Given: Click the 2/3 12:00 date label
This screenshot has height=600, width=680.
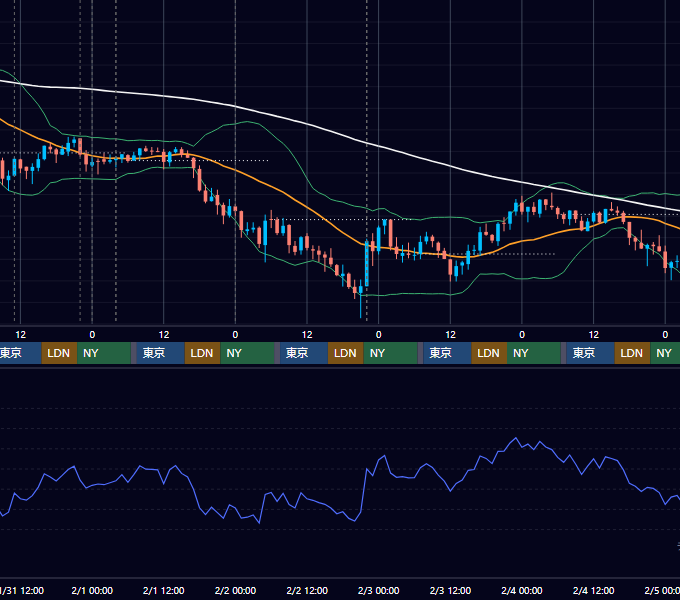Looking at the screenshot, I should pyautogui.click(x=450, y=590).
